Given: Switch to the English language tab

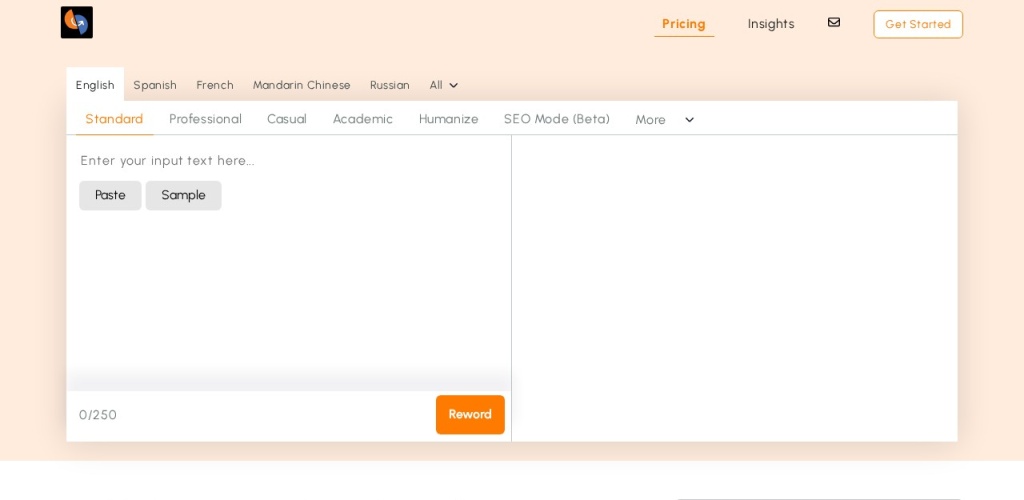Looking at the screenshot, I should (95, 85).
